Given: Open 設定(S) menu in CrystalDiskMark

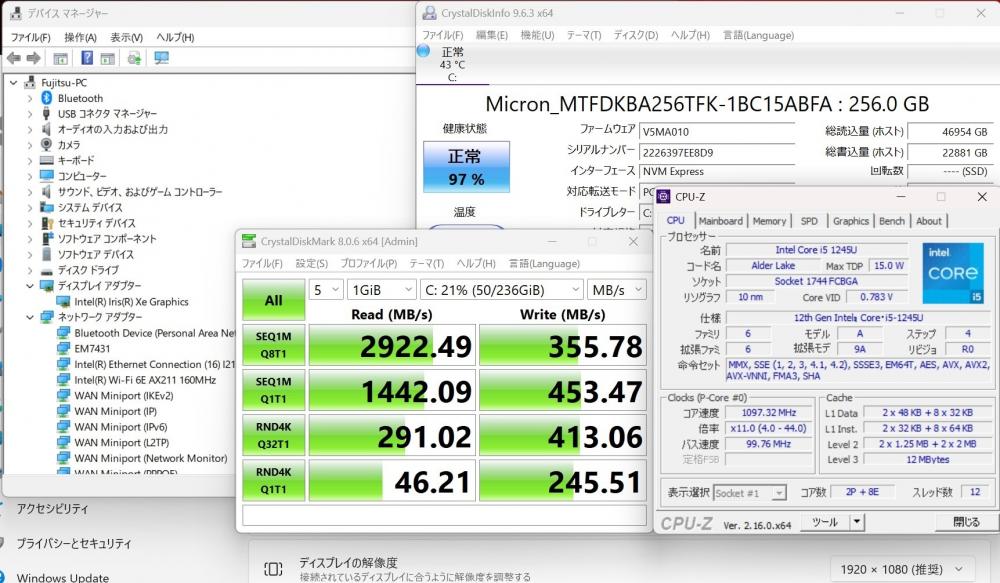Looking at the screenshot, I should [x=311, y=263].
